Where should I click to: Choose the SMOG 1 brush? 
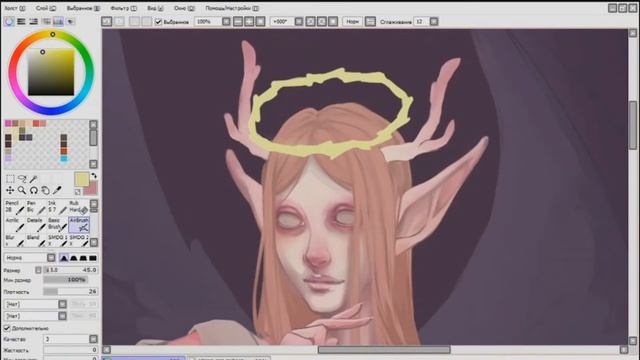tap(57, 241)
